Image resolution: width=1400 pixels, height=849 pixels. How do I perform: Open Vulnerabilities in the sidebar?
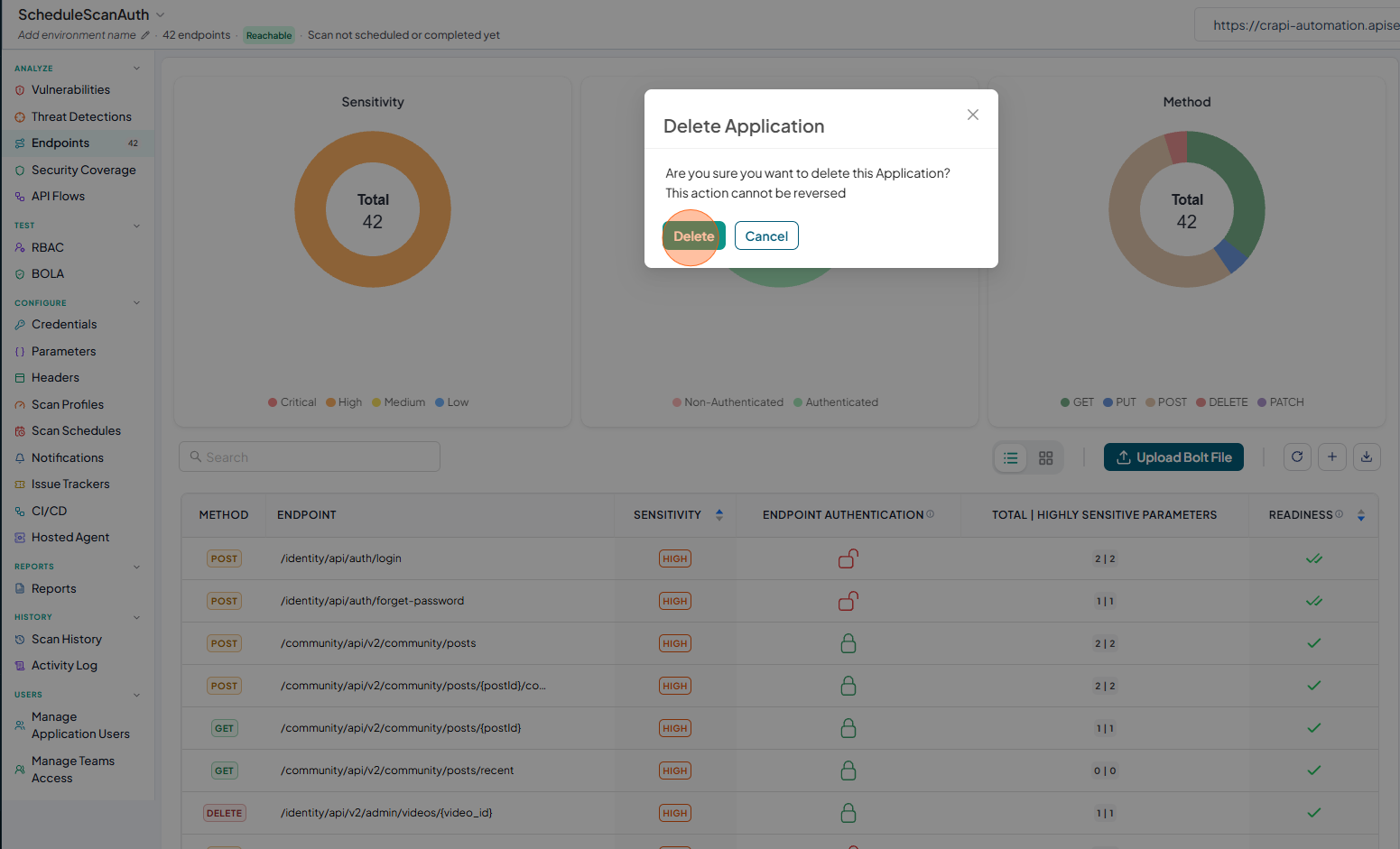click(70, 90)
